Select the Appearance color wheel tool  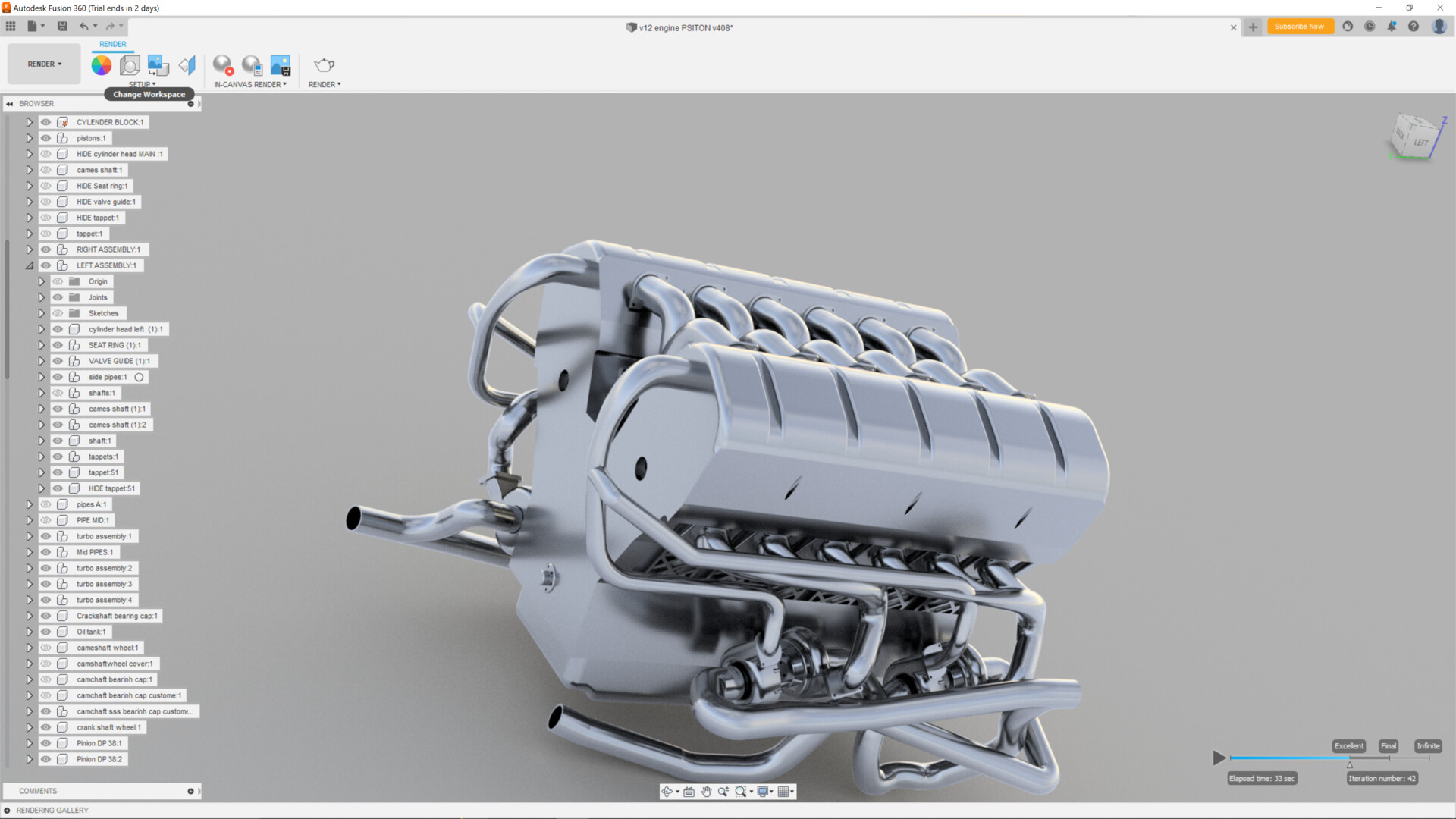101,65
